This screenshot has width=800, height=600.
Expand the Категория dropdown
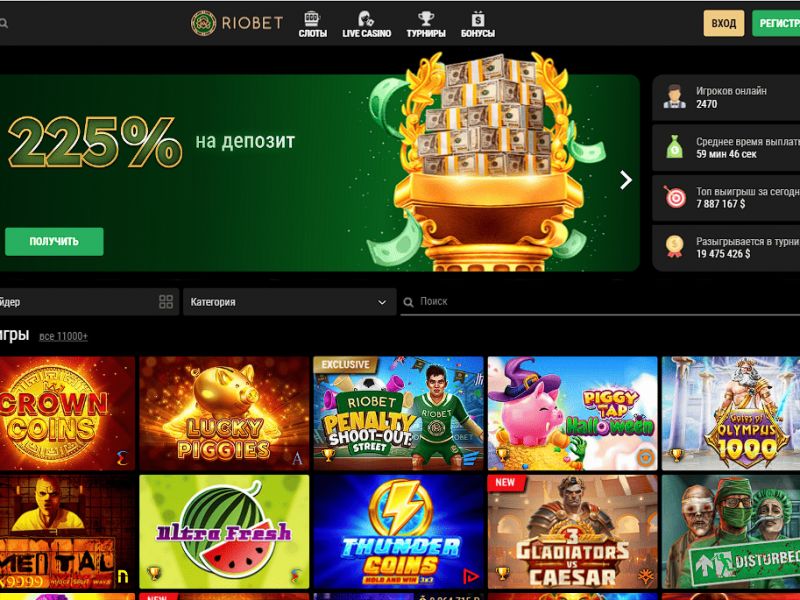[x=289, y=302]
